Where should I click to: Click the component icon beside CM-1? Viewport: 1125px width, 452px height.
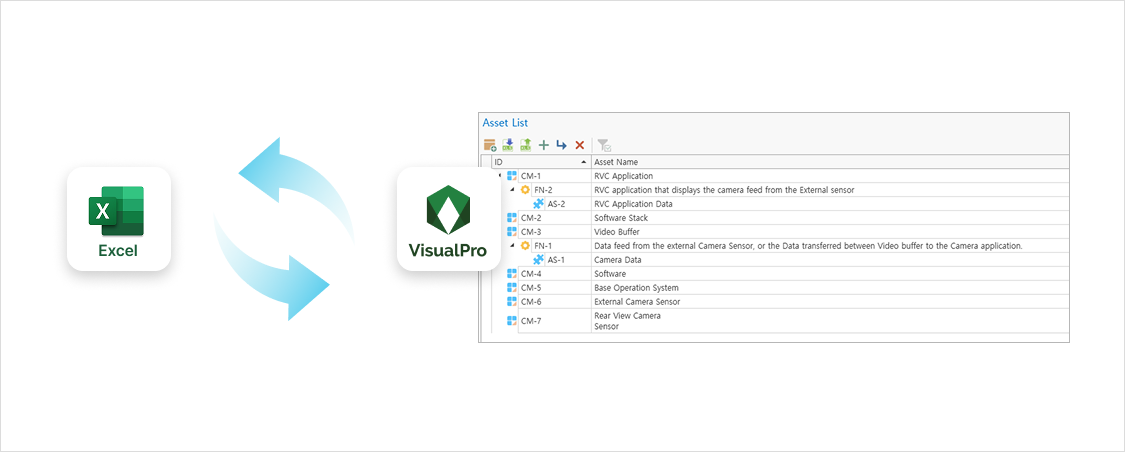pos(512,176)
